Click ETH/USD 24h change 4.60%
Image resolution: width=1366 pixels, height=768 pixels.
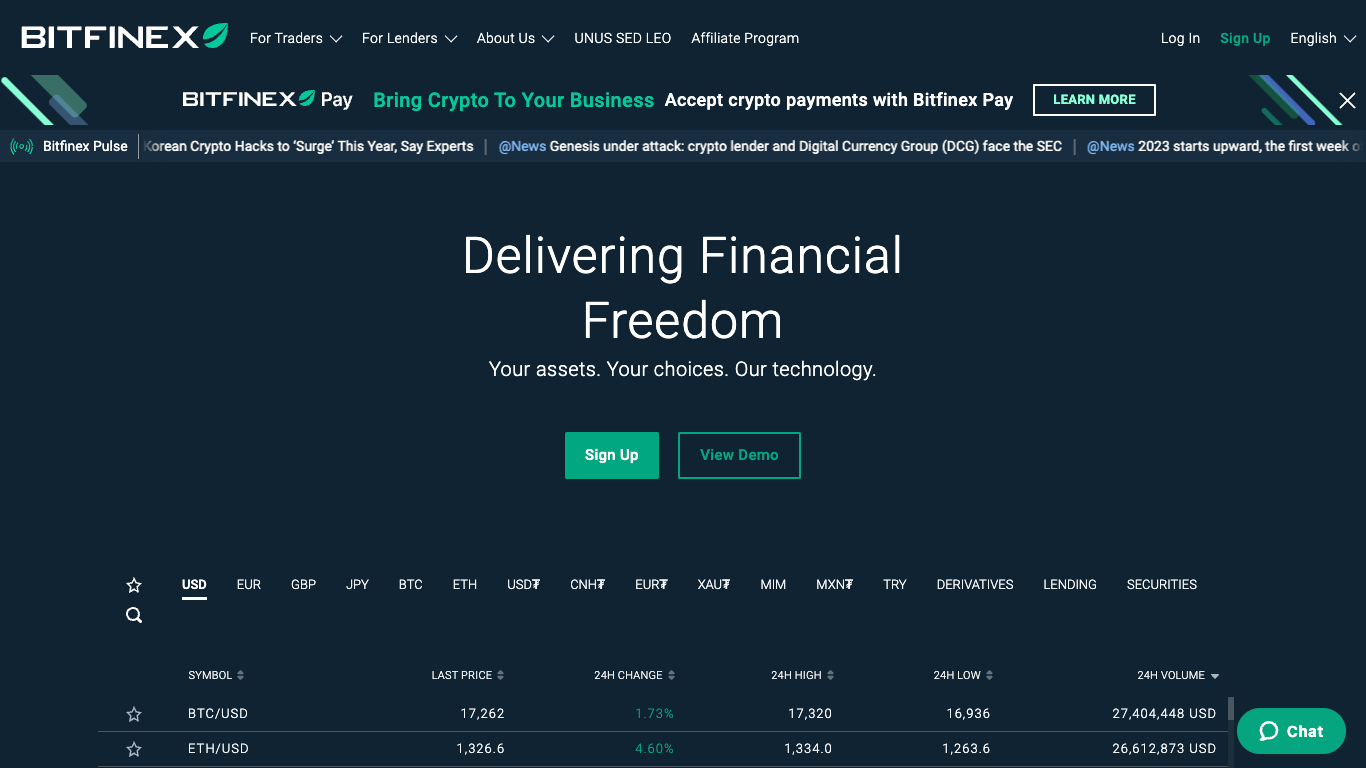pos(655,749)
